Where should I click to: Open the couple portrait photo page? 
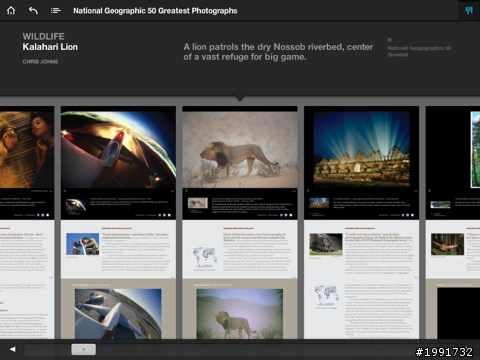(27, 150)
